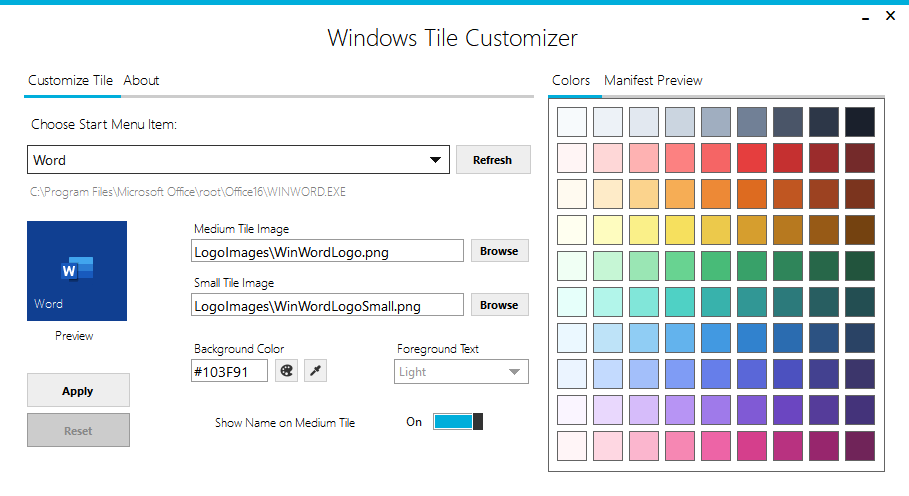The image size is (909, 496).
Task: Click the Small Tile Image path field
Action: point(328,305)
